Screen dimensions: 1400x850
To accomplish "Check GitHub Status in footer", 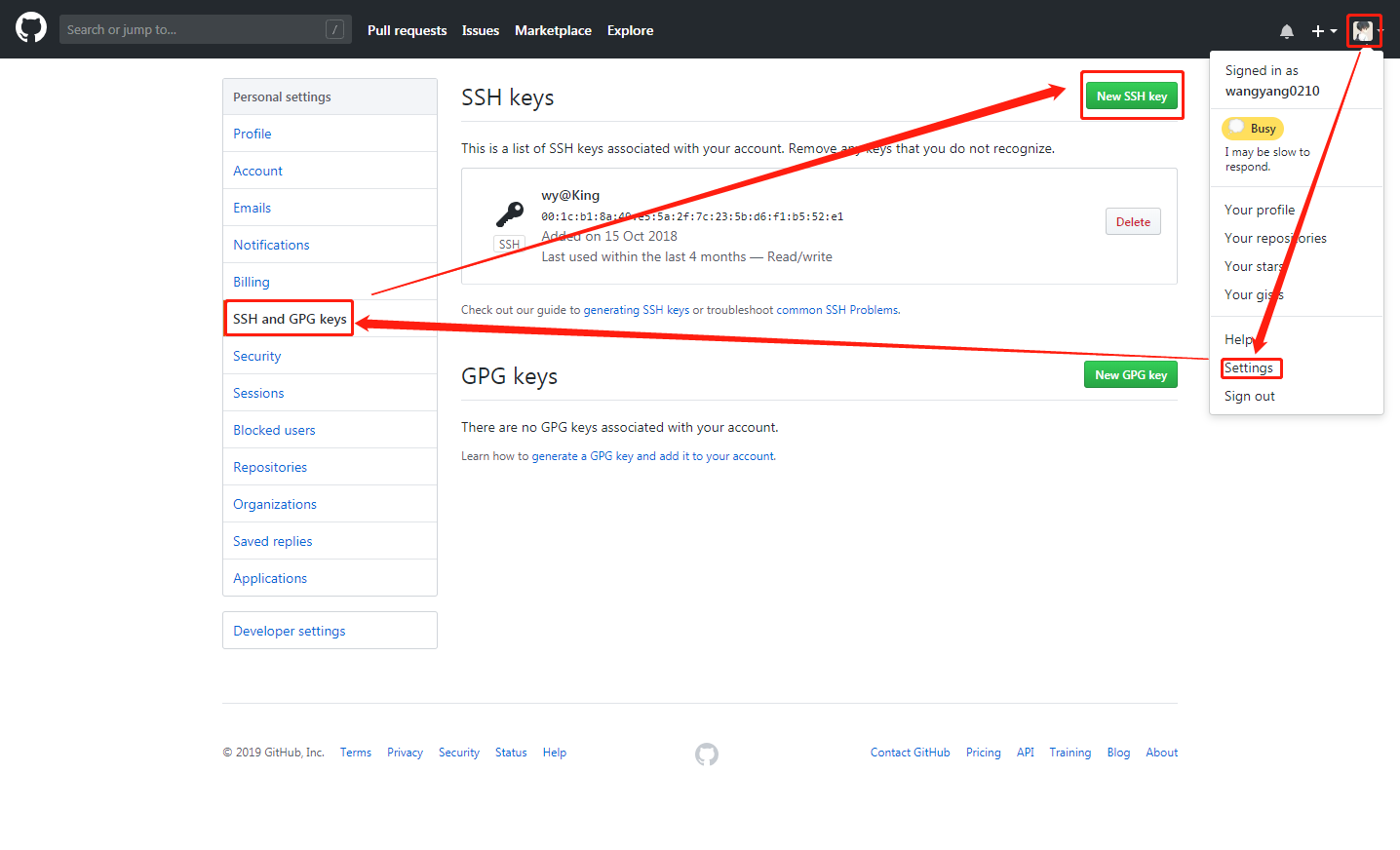I will pyautogui.click(x=511, y=753).
